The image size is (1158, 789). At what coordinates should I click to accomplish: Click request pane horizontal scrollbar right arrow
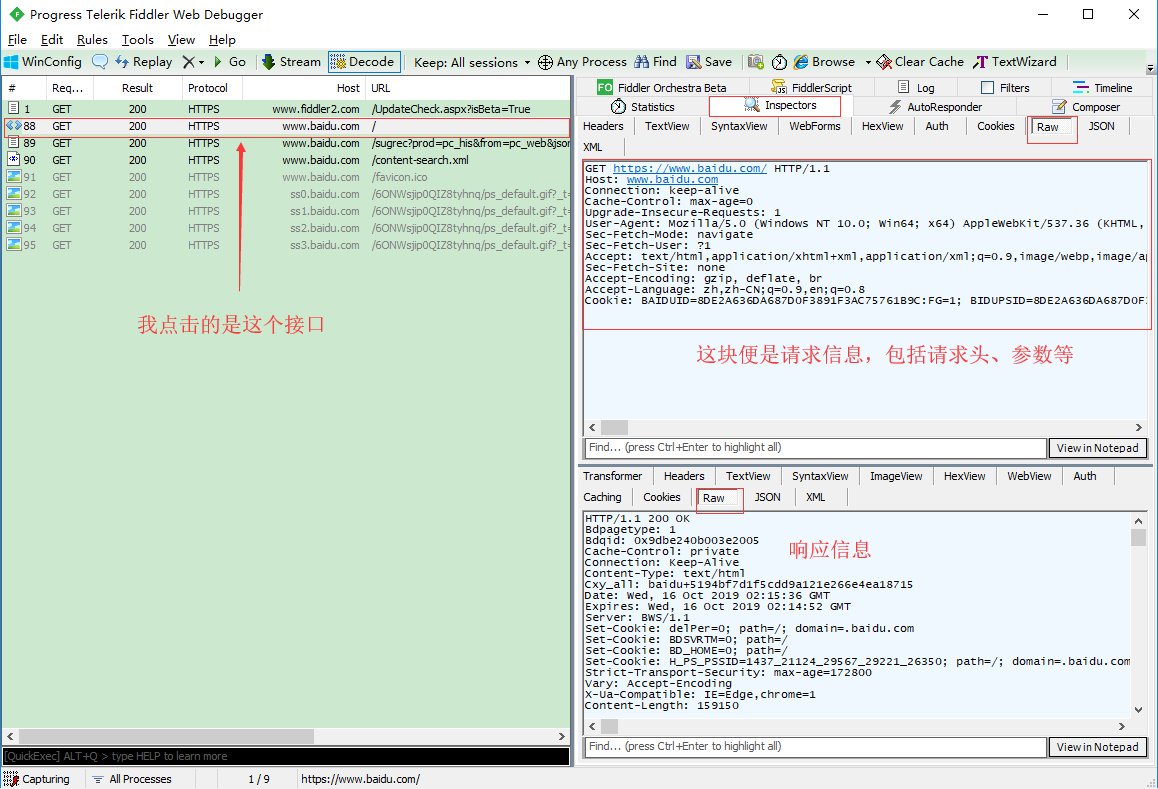point(1139,428)
